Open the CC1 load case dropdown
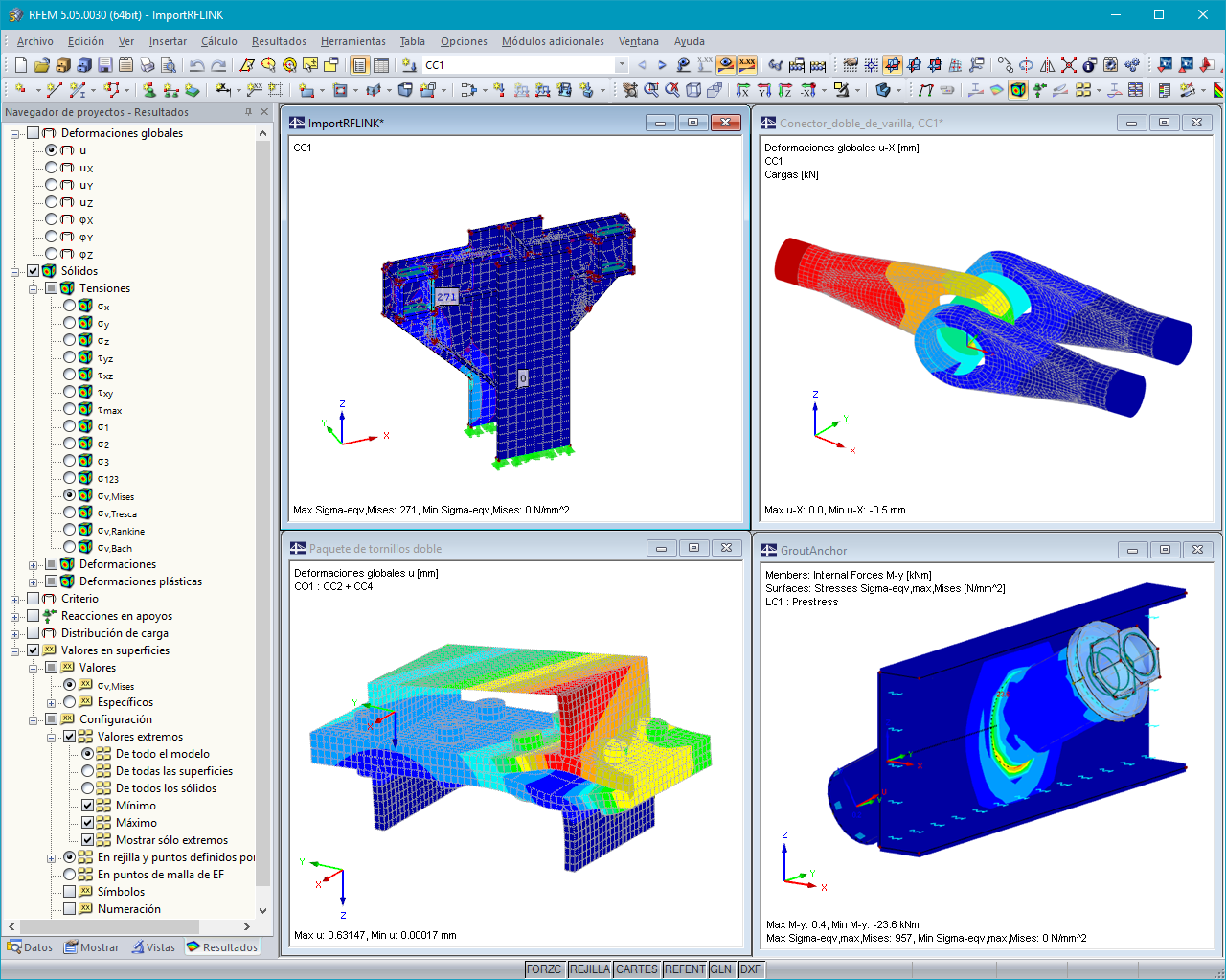 click(621, 65)
